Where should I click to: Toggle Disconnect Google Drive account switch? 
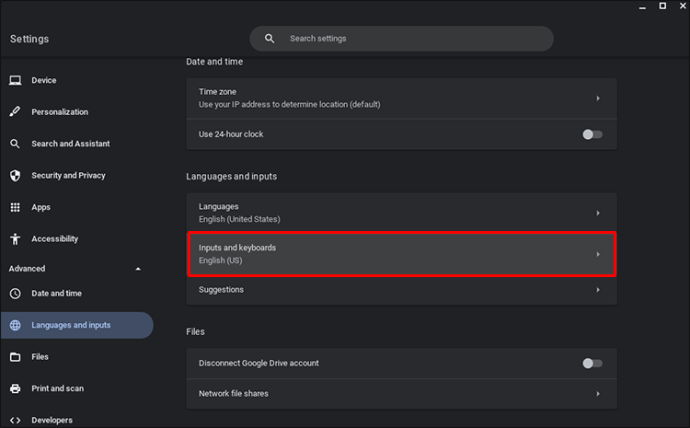coord(592,363)
